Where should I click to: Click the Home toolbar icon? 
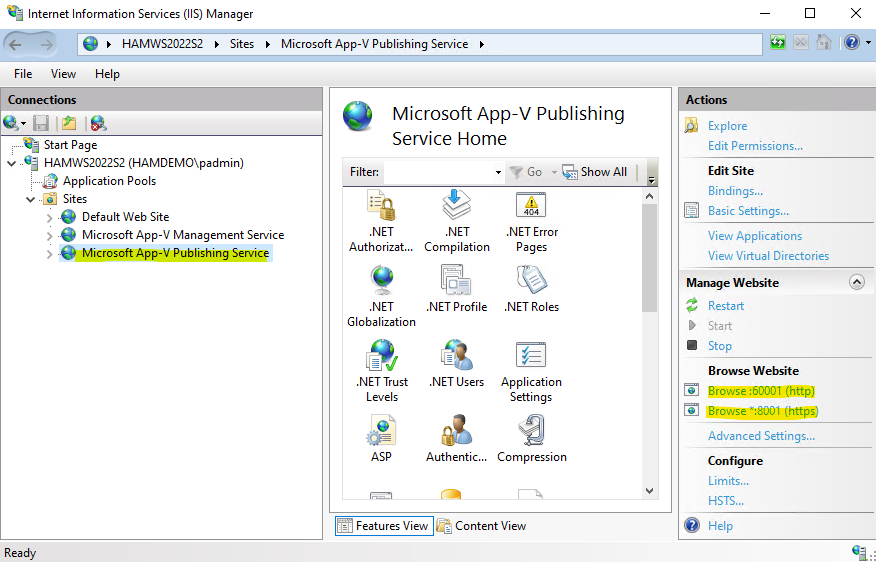[x=823, y=42]
